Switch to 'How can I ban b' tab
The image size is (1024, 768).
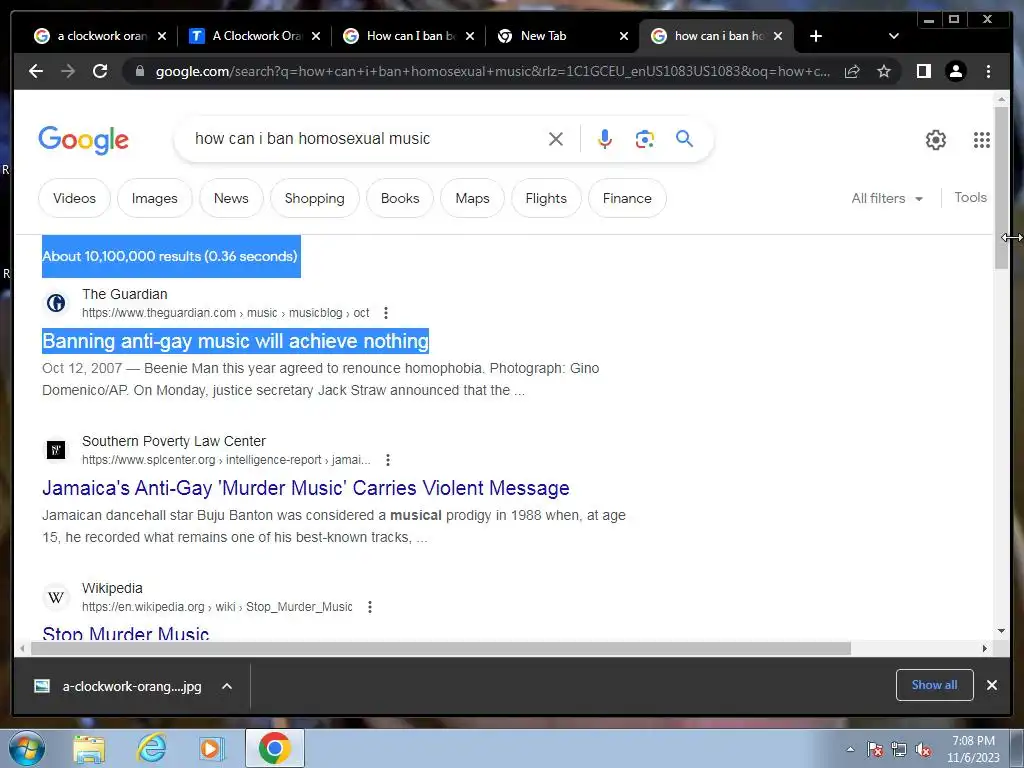tap(402, 36)
